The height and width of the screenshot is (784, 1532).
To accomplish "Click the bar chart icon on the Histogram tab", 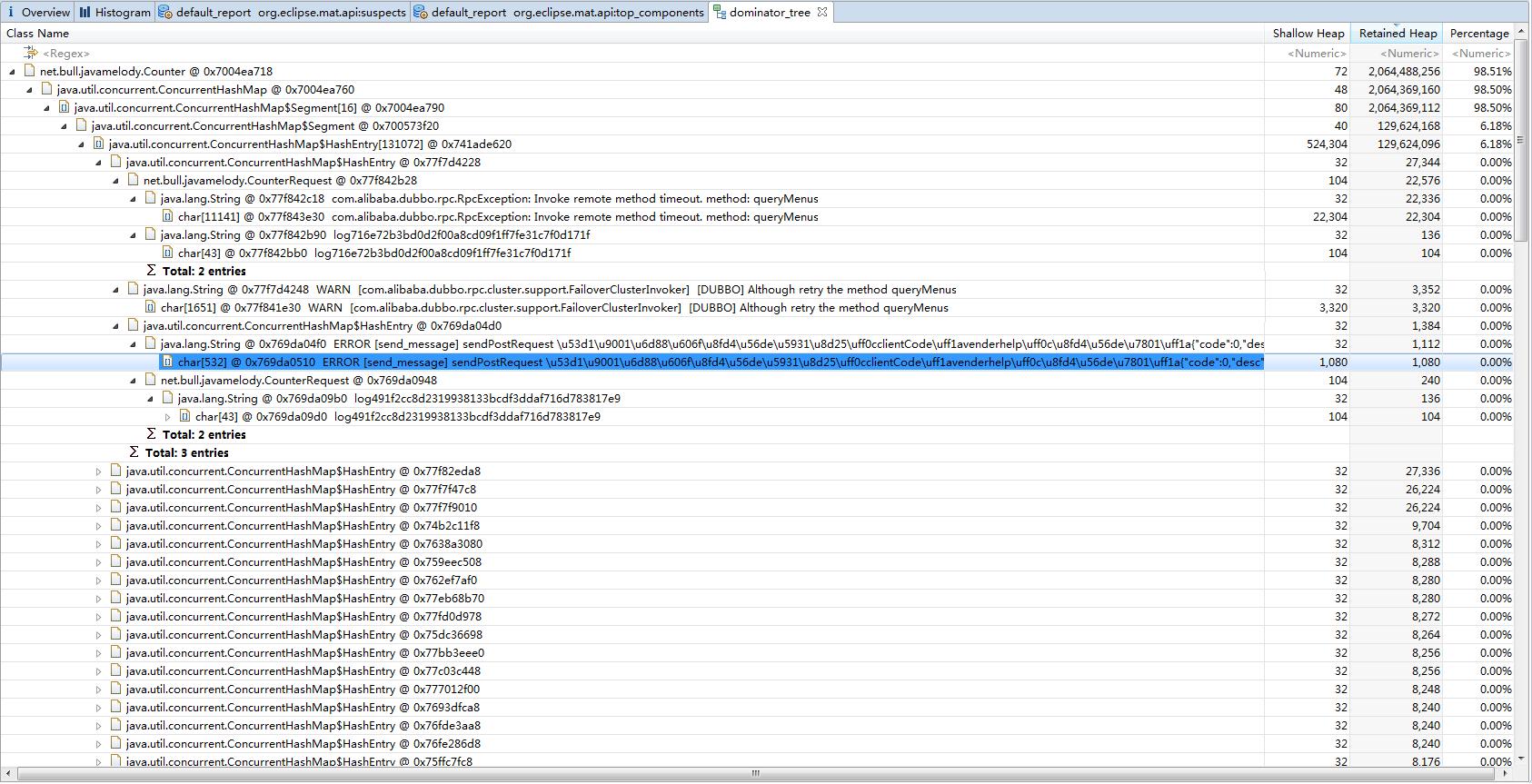I will (85, 13).
